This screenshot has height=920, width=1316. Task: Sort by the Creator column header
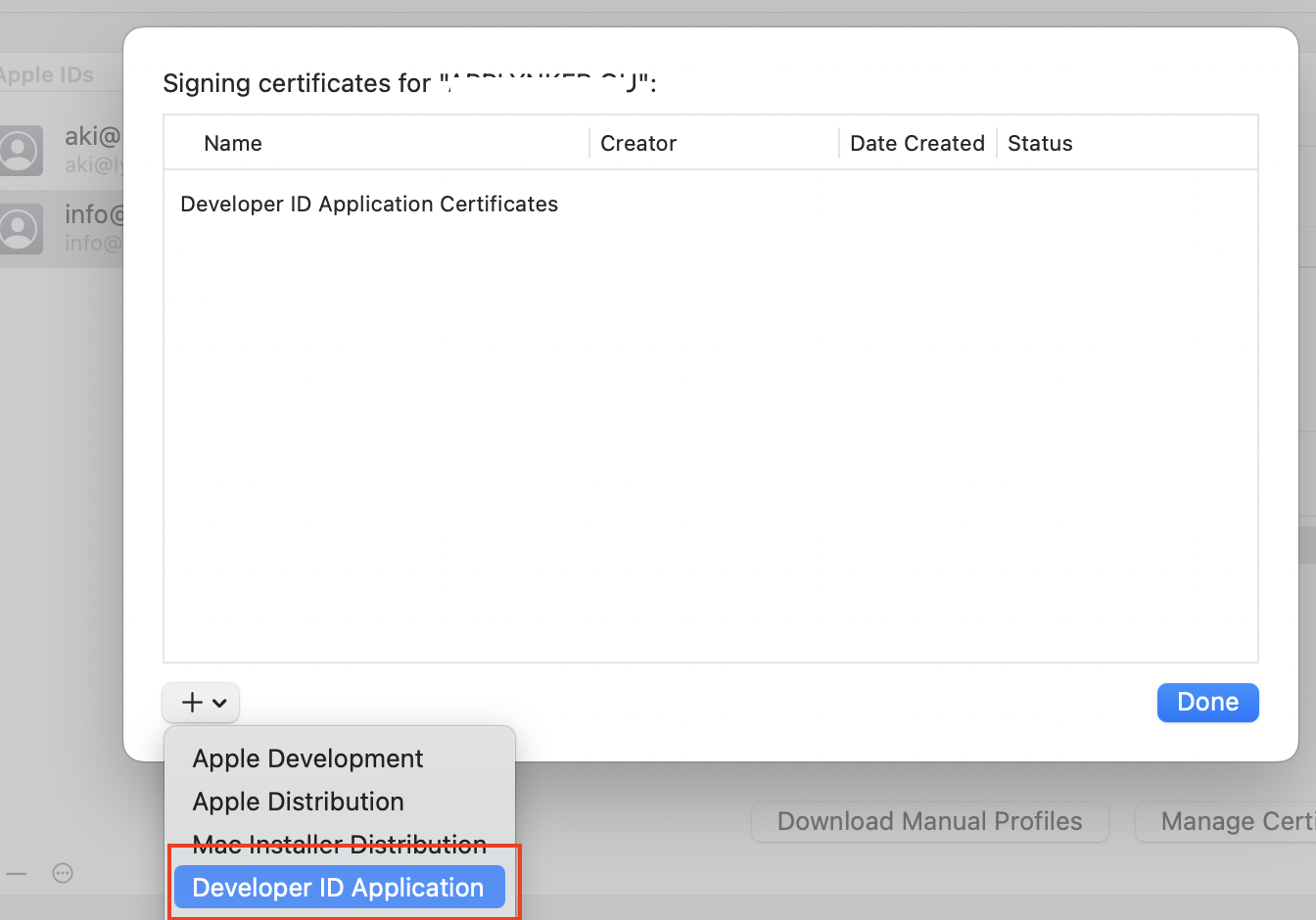(x=638, y=143)
